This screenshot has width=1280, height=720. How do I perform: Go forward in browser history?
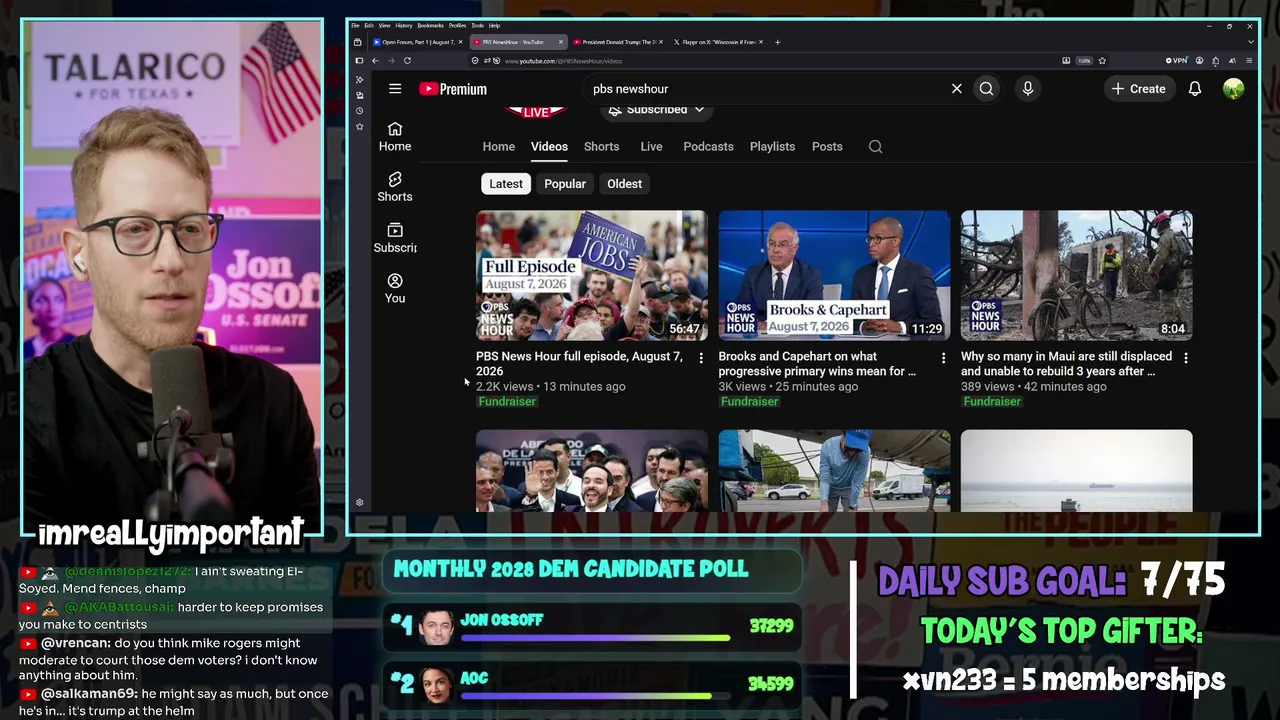pos(391,61)
